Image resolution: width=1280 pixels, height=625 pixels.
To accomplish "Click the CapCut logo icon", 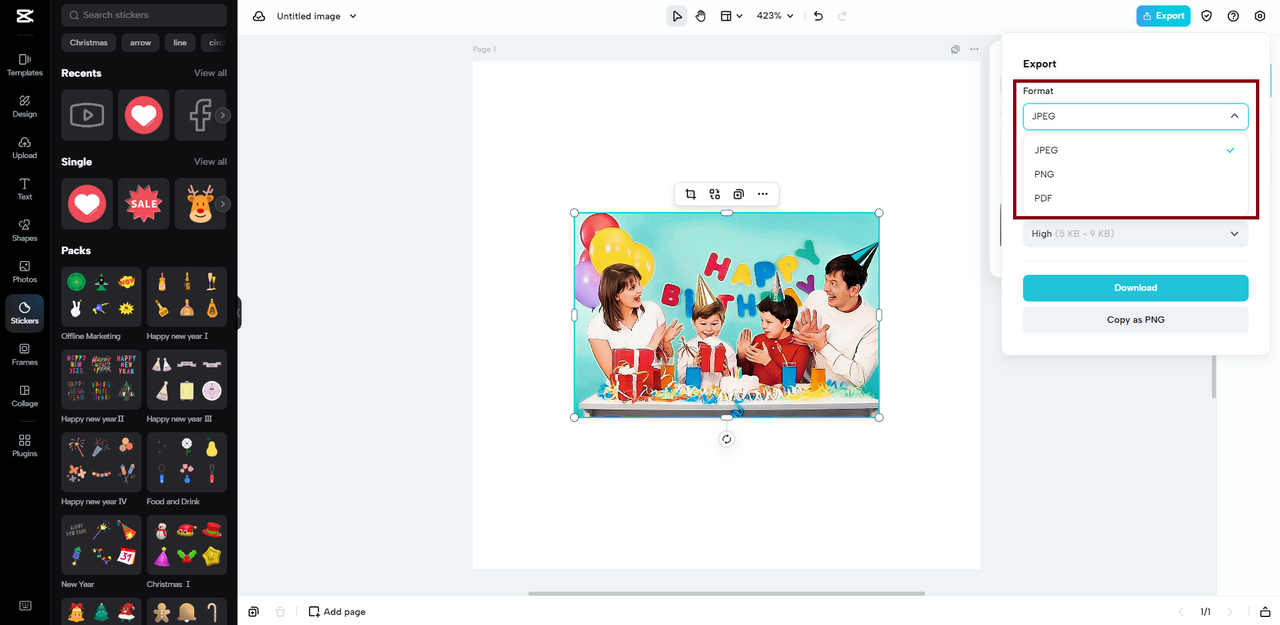I will pyautogui.click(x=24, y=16).
